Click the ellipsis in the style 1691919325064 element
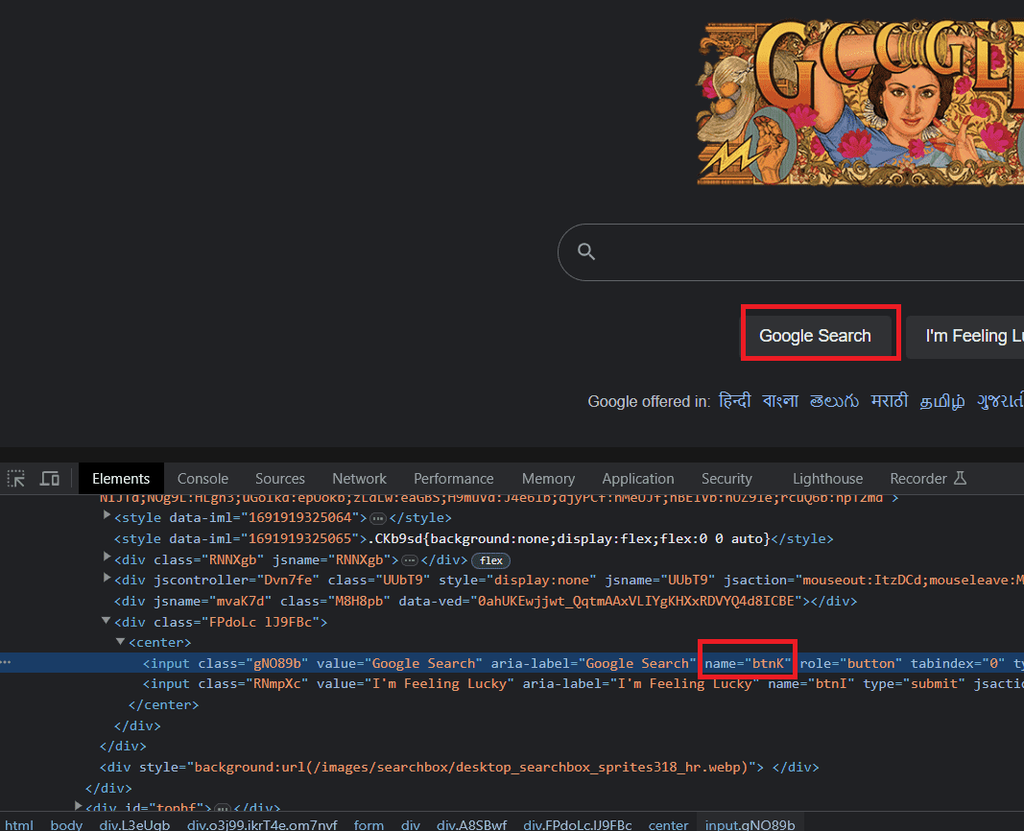 point(377,519)
